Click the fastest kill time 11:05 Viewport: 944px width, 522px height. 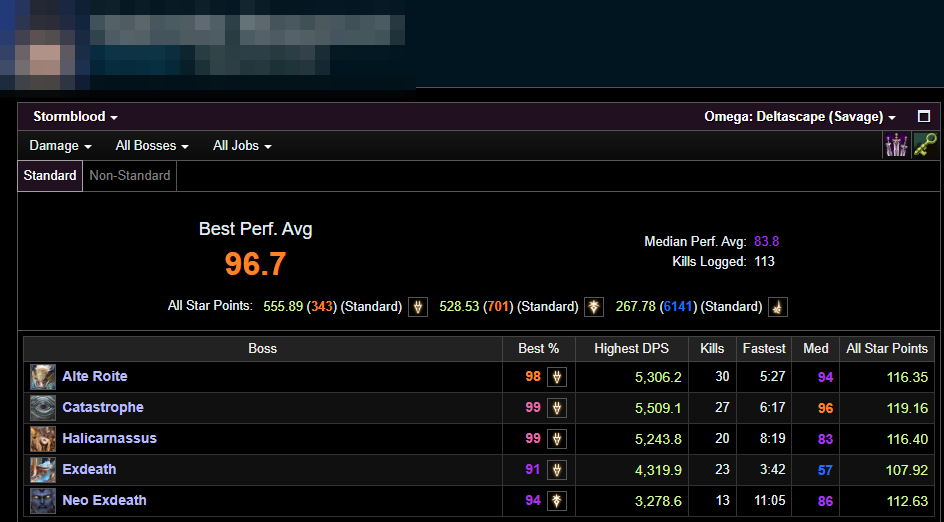(769, 500)
